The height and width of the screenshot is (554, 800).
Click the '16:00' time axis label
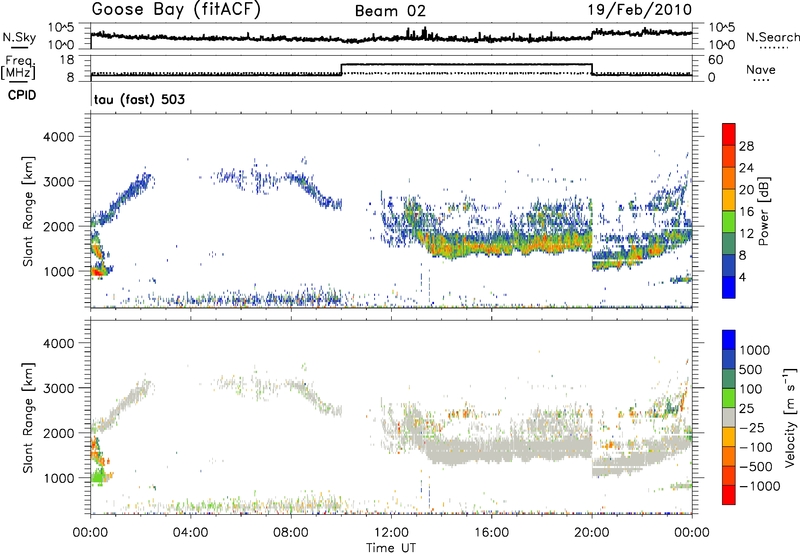pos(491,533)
